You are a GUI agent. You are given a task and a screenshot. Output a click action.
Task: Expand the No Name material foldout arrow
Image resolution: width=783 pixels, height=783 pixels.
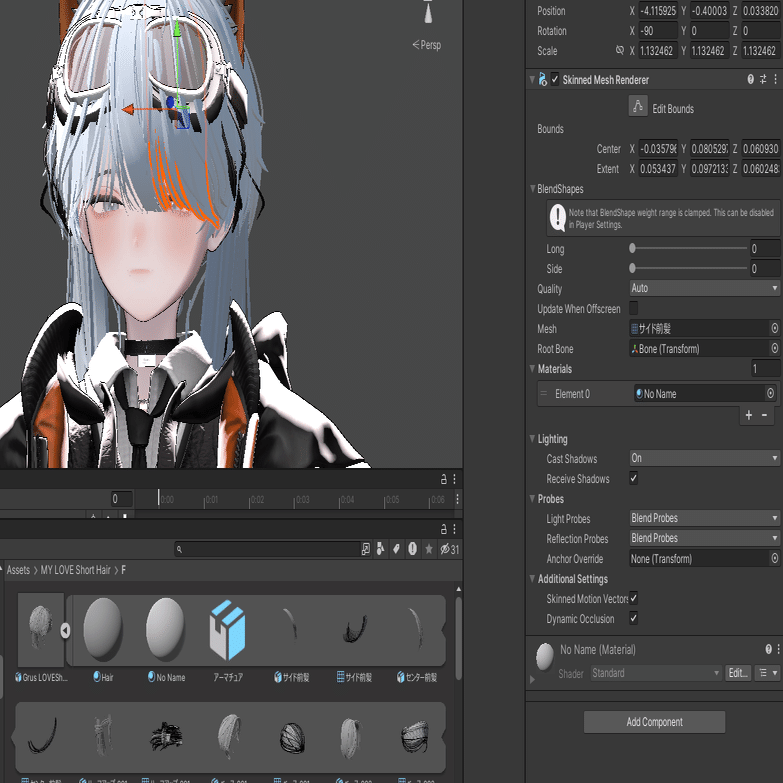532,679
